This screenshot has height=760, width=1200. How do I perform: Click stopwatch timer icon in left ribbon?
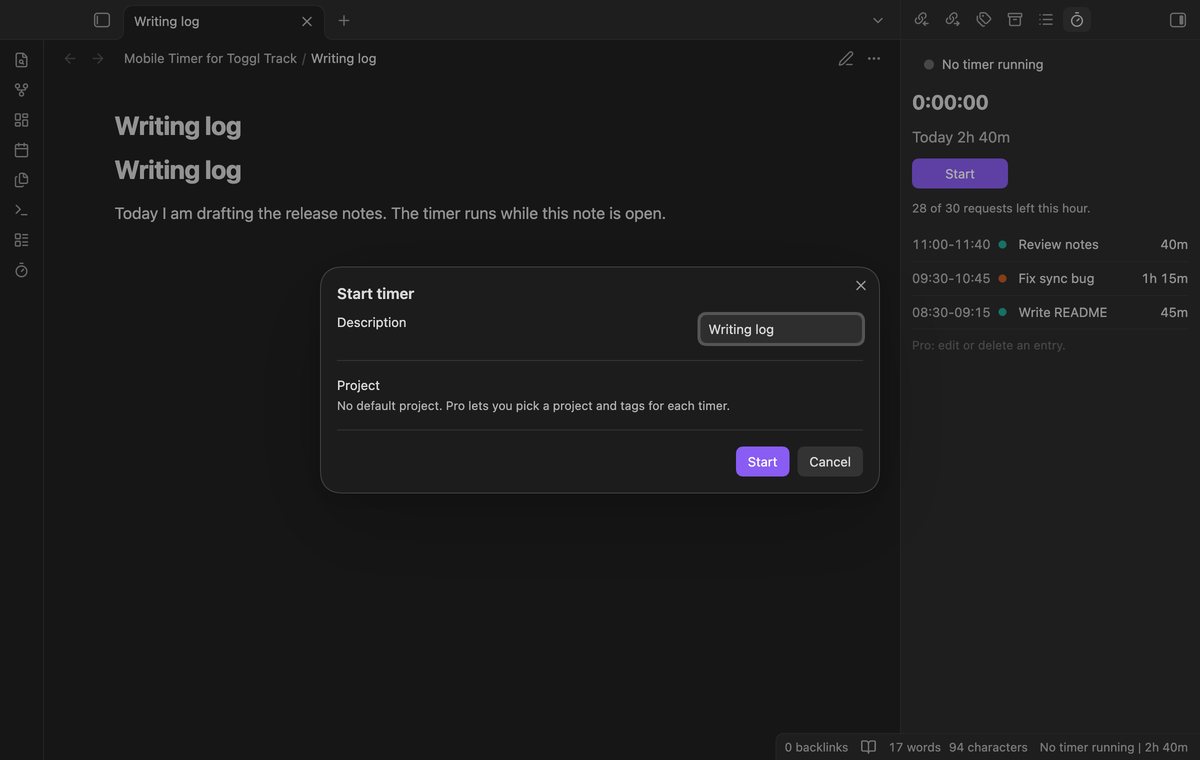[21, 270]
